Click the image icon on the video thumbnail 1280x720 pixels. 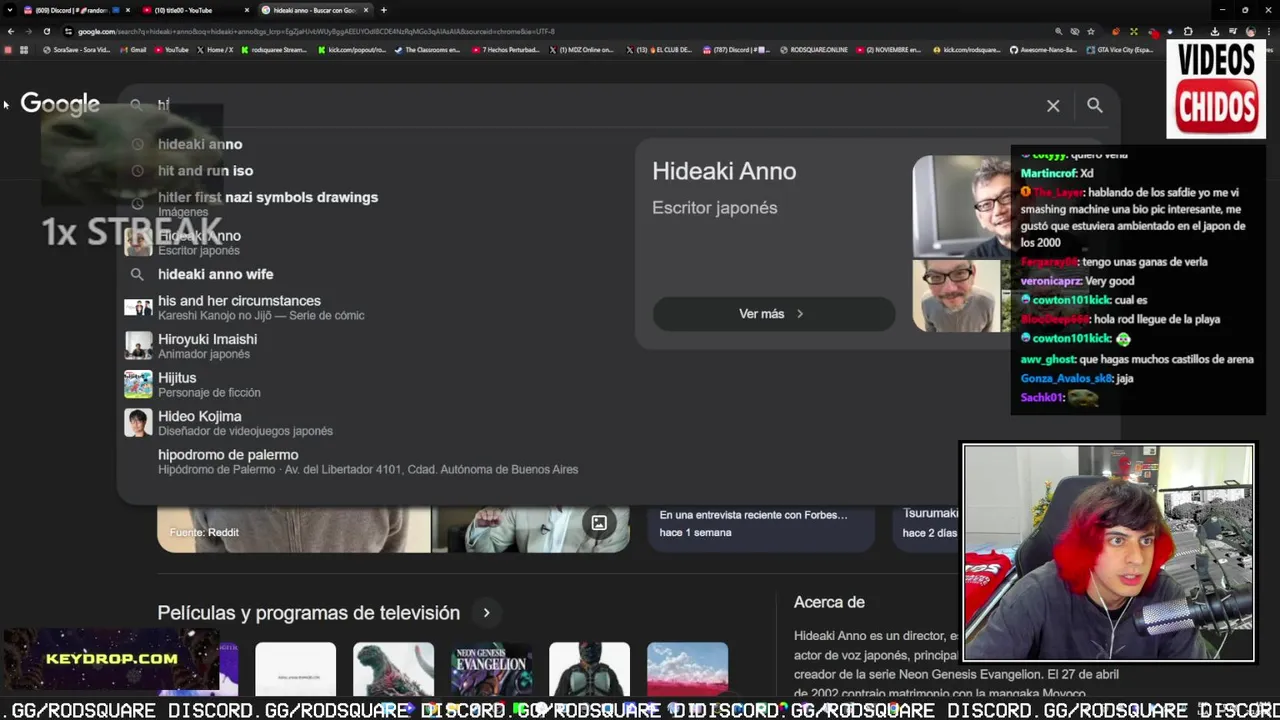pos(599,523)
